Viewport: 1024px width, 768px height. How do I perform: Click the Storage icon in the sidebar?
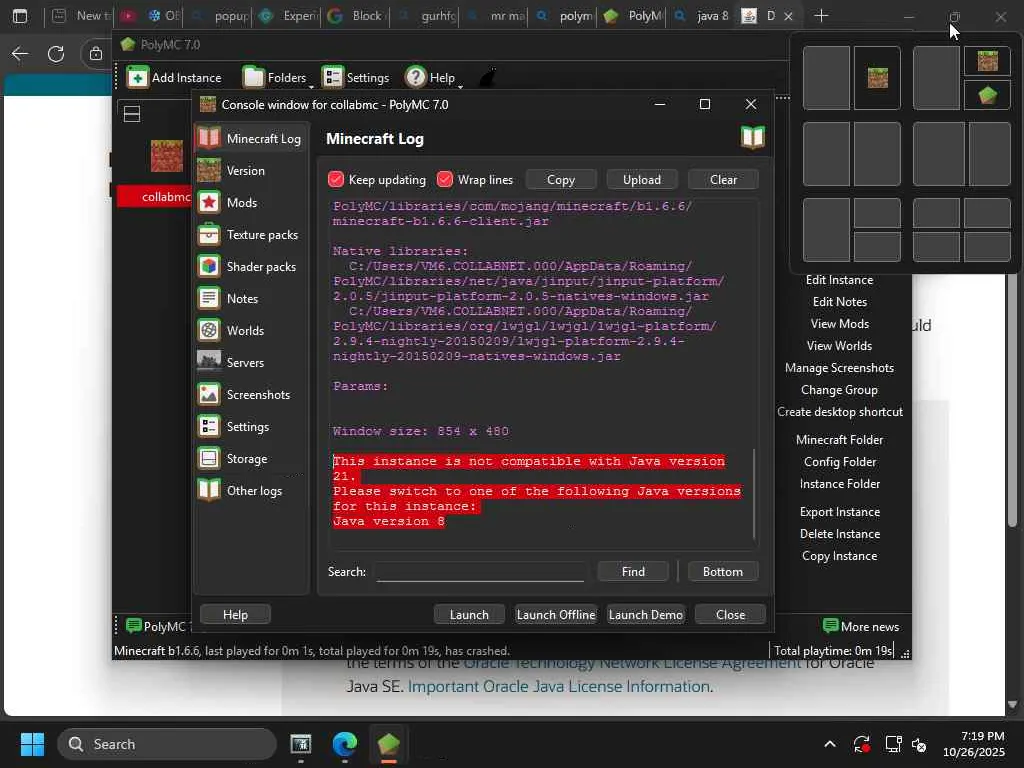click(209, 458)
